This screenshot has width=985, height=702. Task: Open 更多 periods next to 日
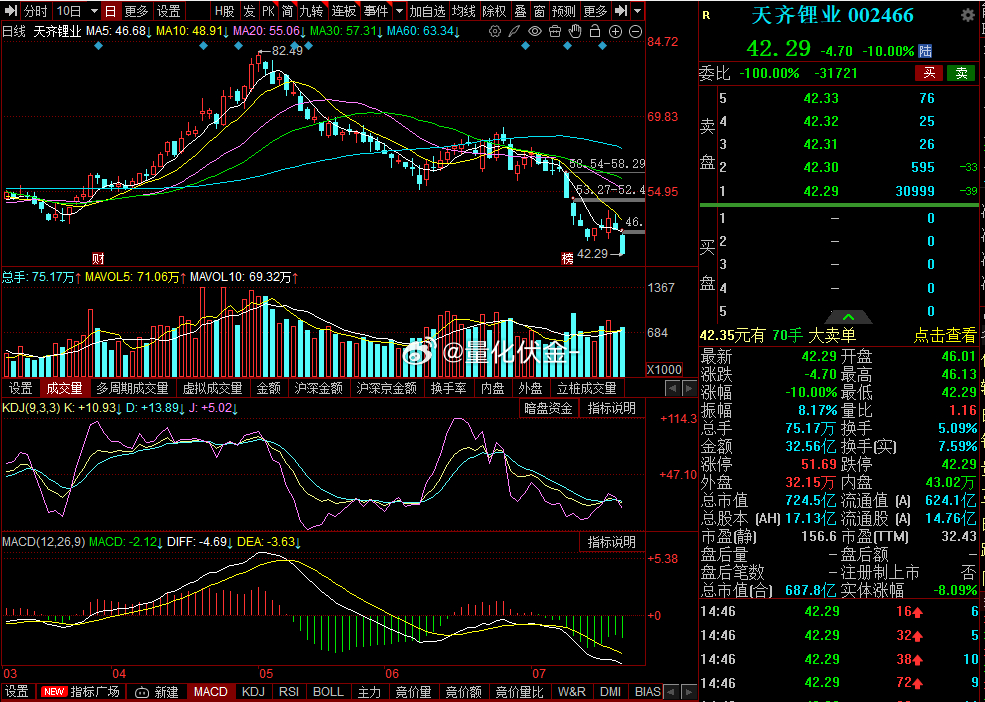[136, 11]
